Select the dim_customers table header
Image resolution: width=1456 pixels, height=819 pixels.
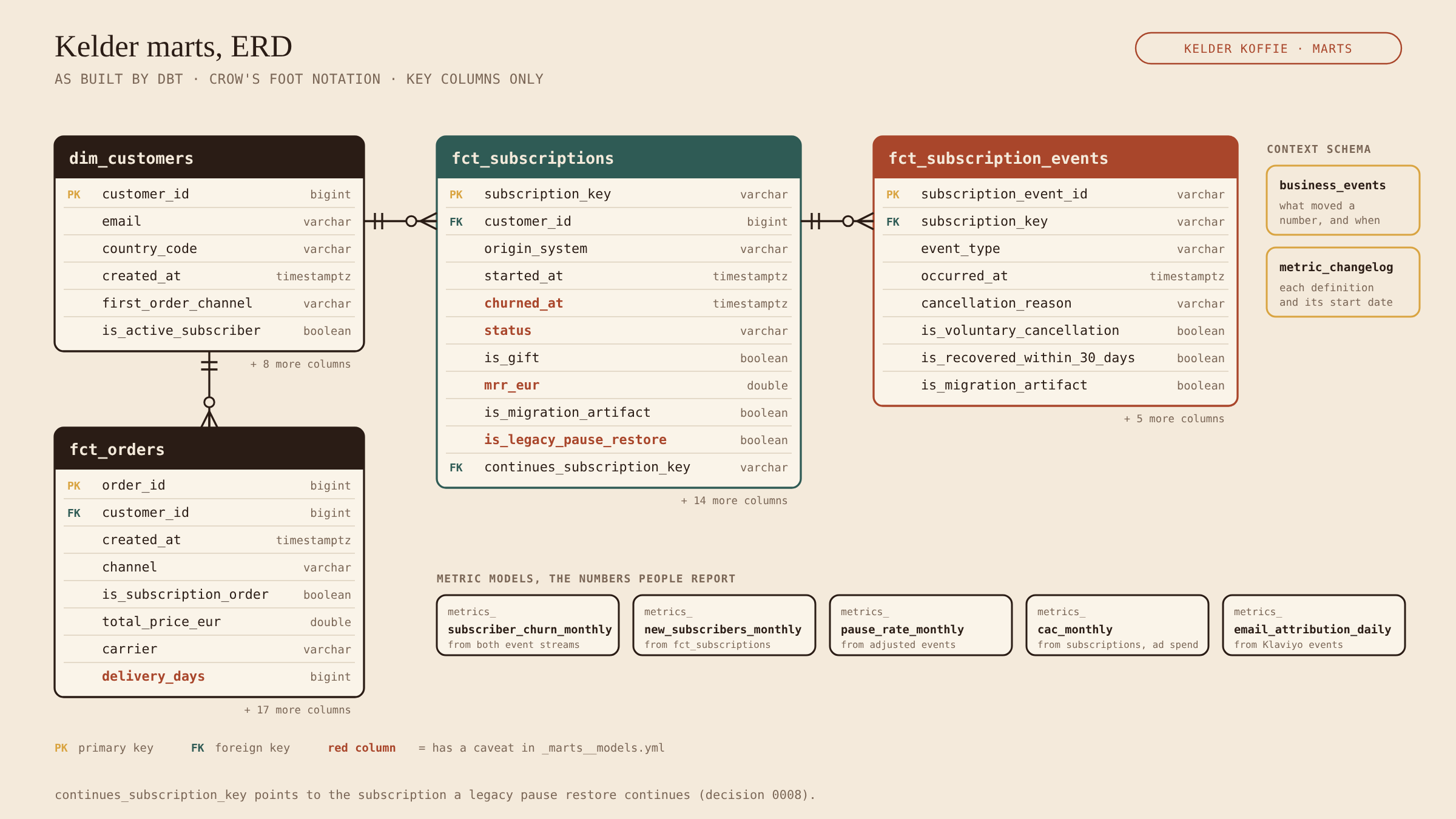[x=209, y=158]
